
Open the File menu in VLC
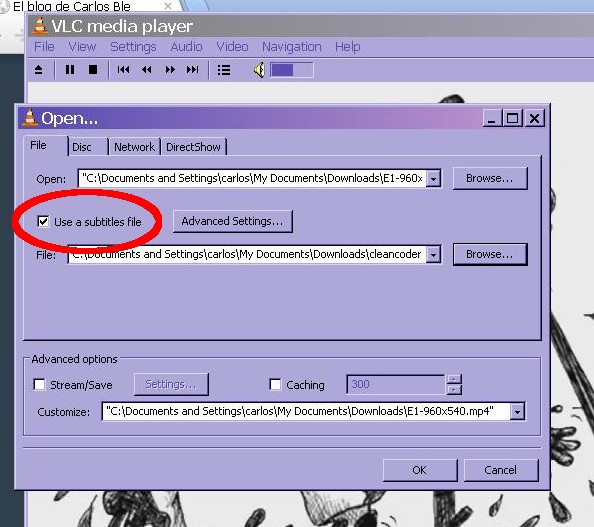point(44,47)
